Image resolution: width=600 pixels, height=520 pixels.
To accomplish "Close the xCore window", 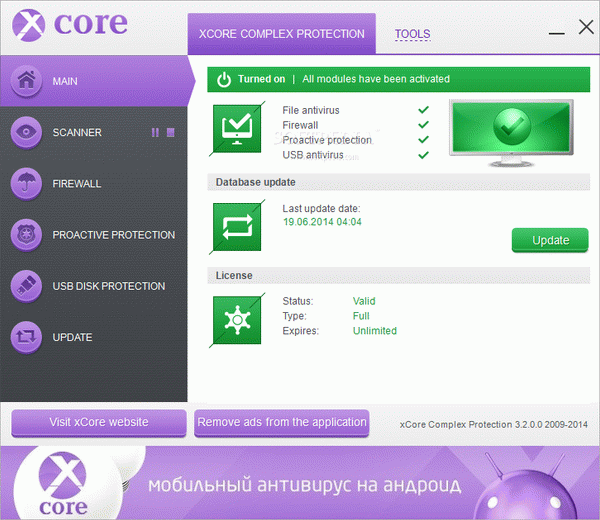I will point(586,27).
